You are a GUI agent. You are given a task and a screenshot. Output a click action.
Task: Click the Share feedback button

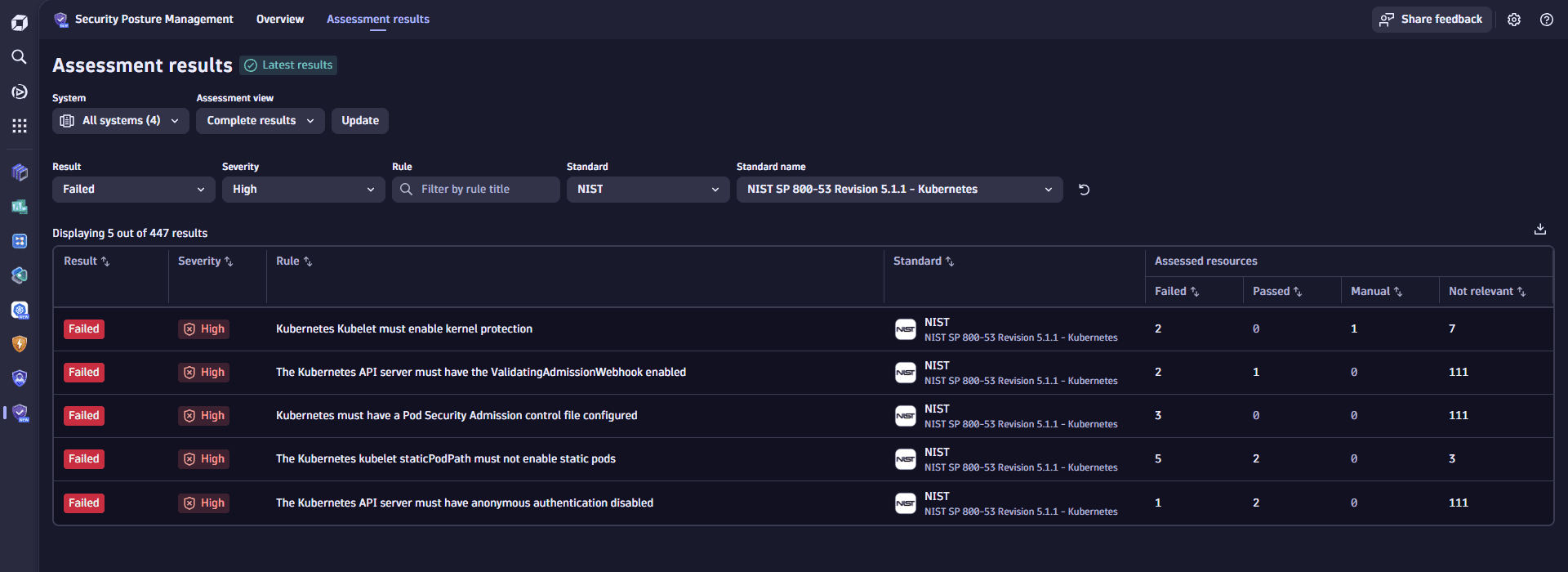(x=1431, y=20)
